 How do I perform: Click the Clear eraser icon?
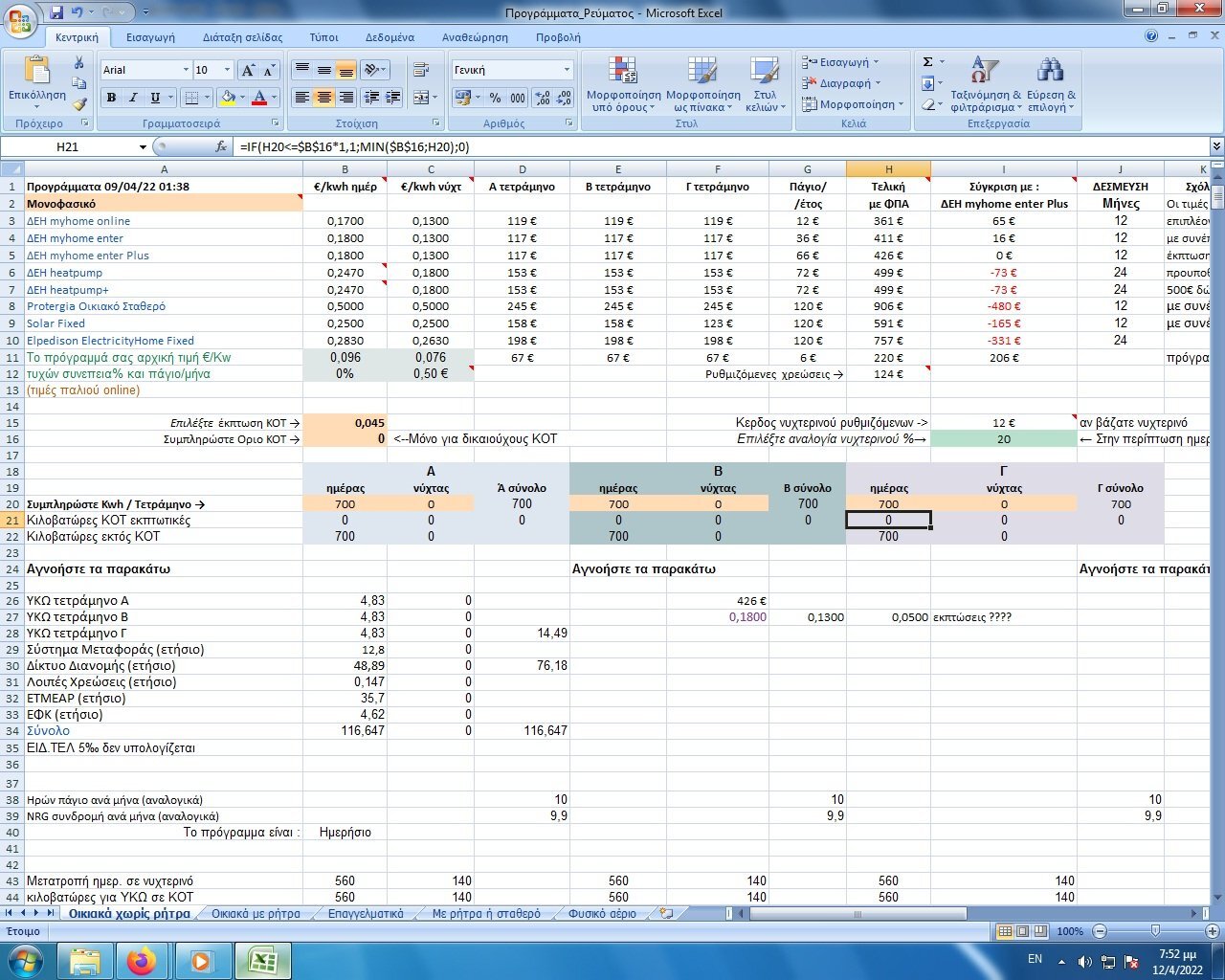(x=927, y=104)
